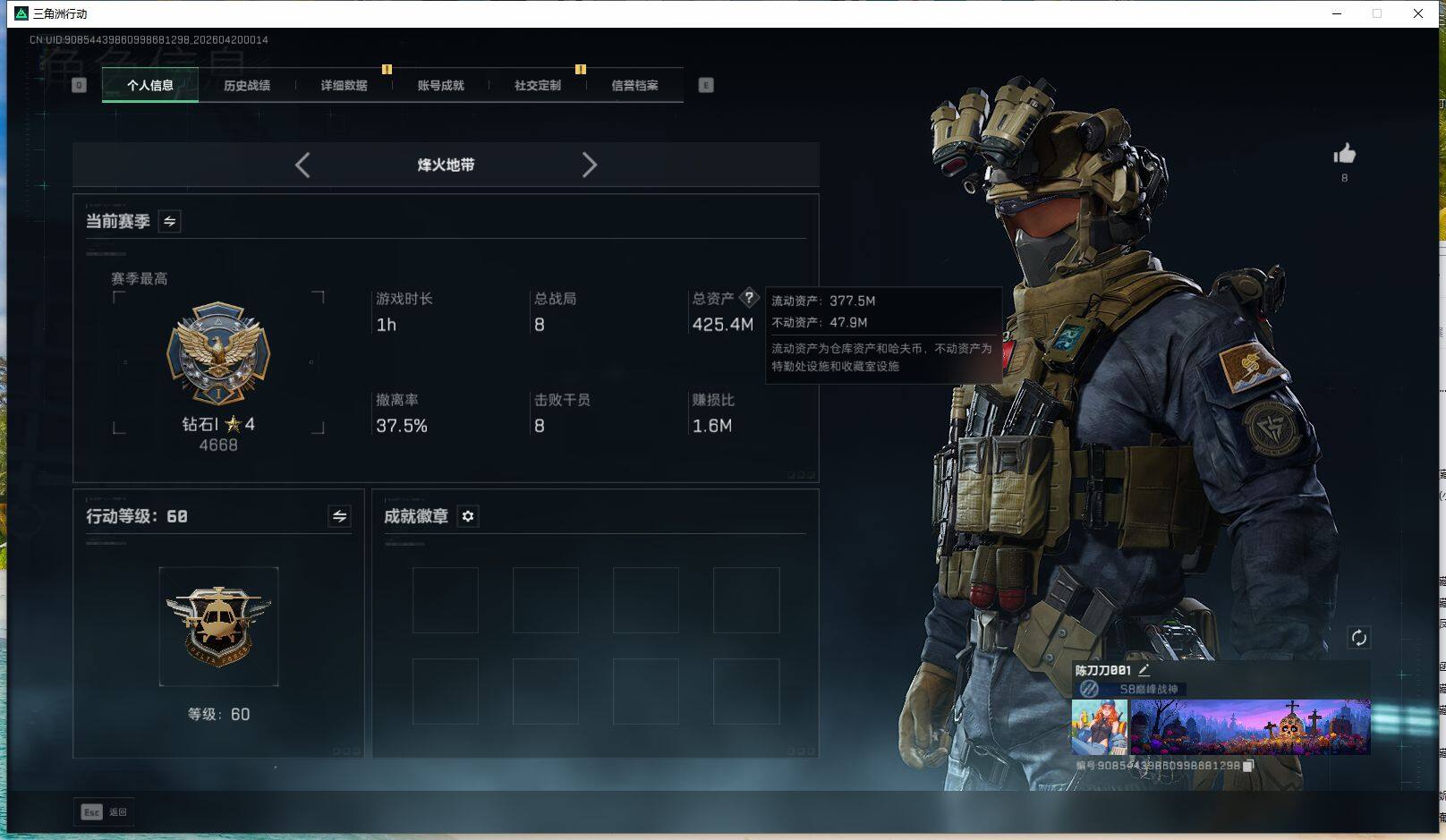The width and height of the screenshot is (1446, 840).
Task: Switch to the 历史战绩 tab
Action: (247, 85)
